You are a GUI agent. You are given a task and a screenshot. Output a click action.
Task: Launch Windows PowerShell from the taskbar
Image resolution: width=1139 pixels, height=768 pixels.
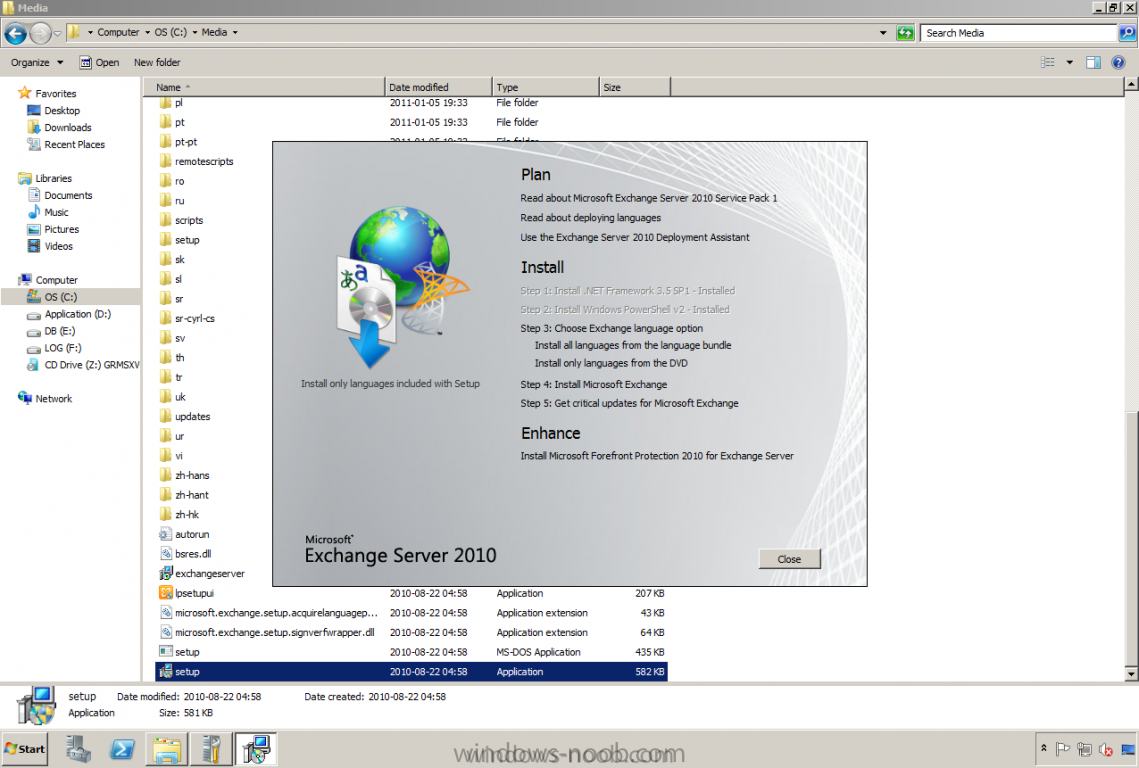pyautogui.click(x=122, y=749)
